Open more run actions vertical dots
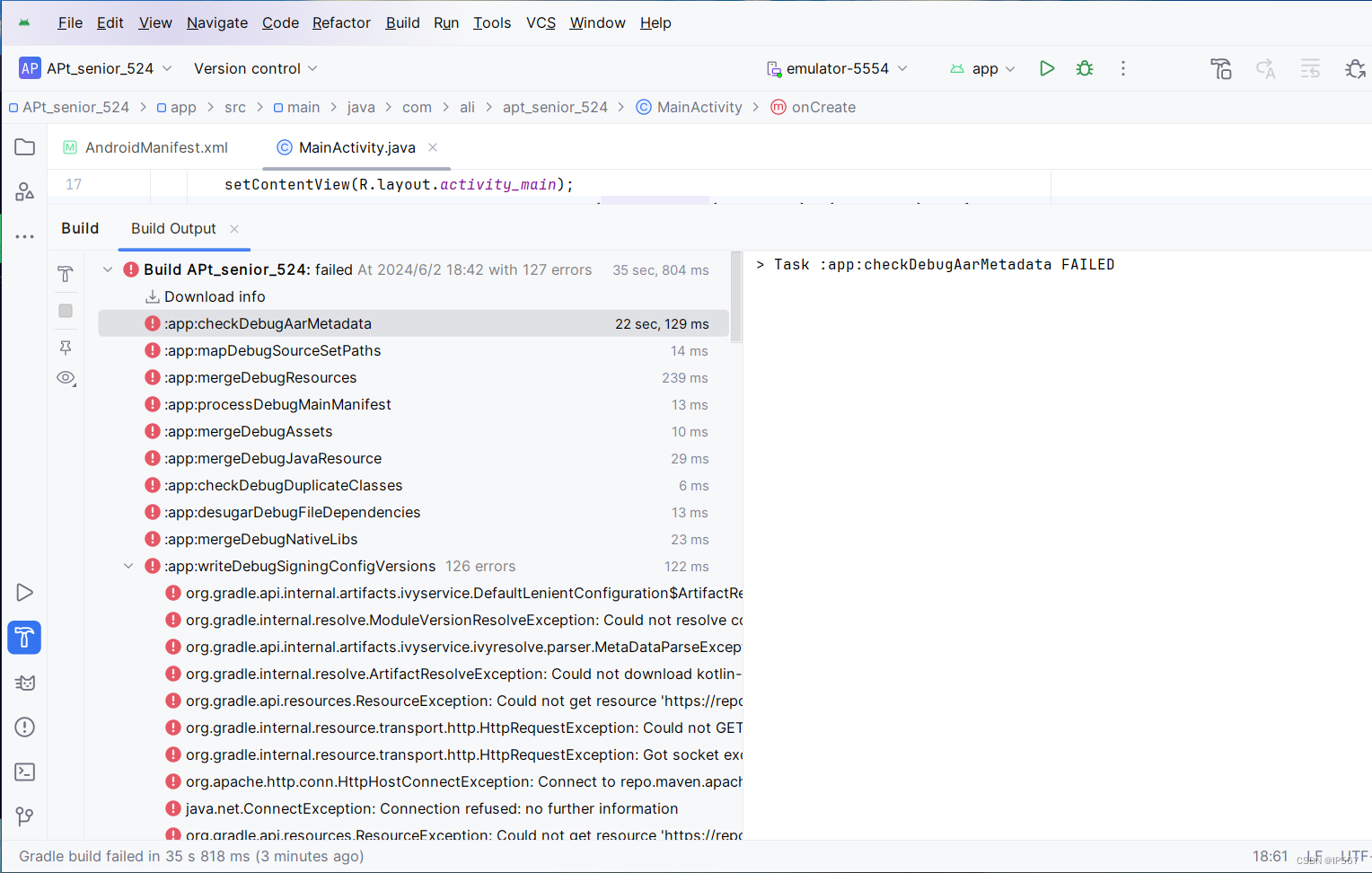This screenshot has width=1372, height=873. (x=1122, y=68)
